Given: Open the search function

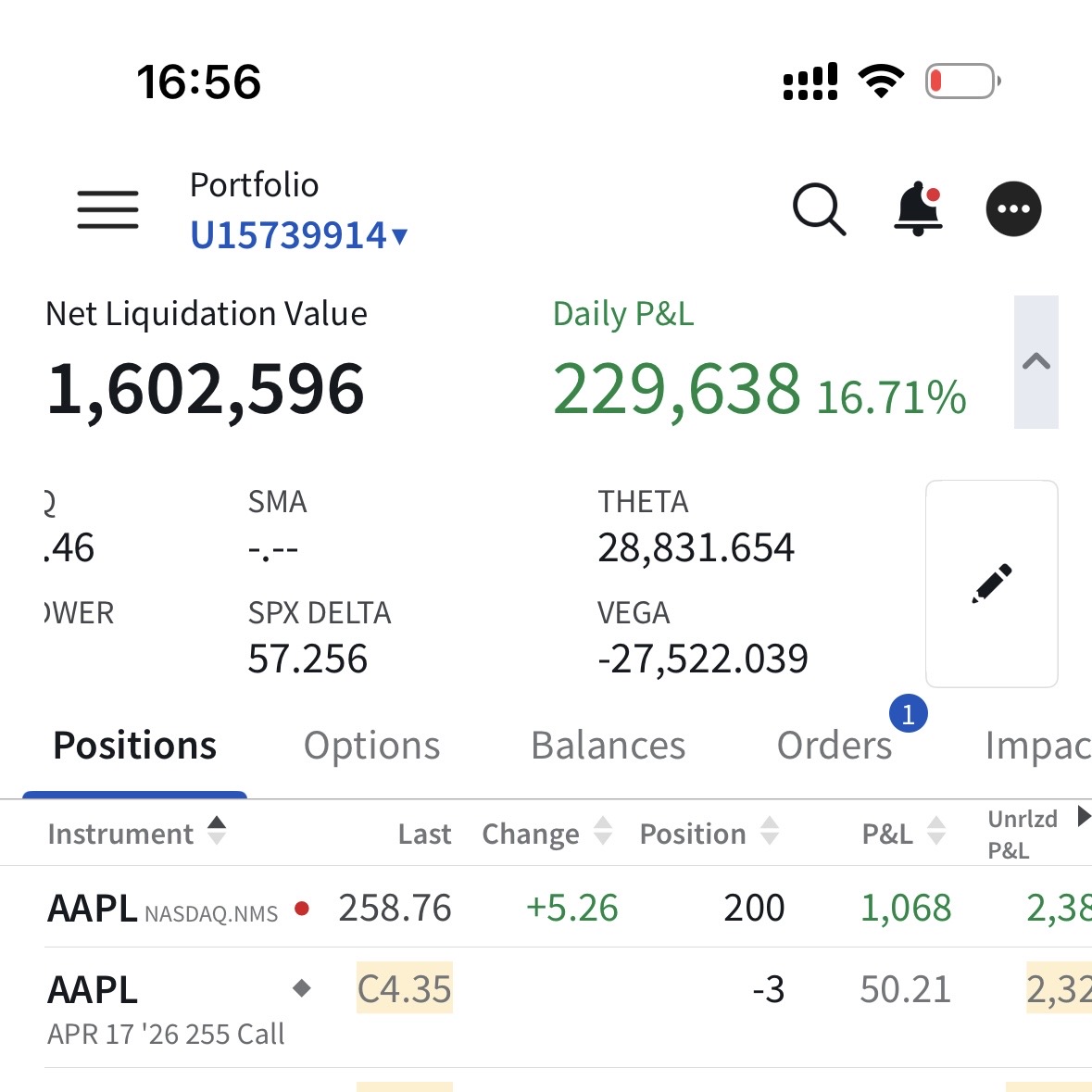Looking at the screenshot, I should 818,209.
